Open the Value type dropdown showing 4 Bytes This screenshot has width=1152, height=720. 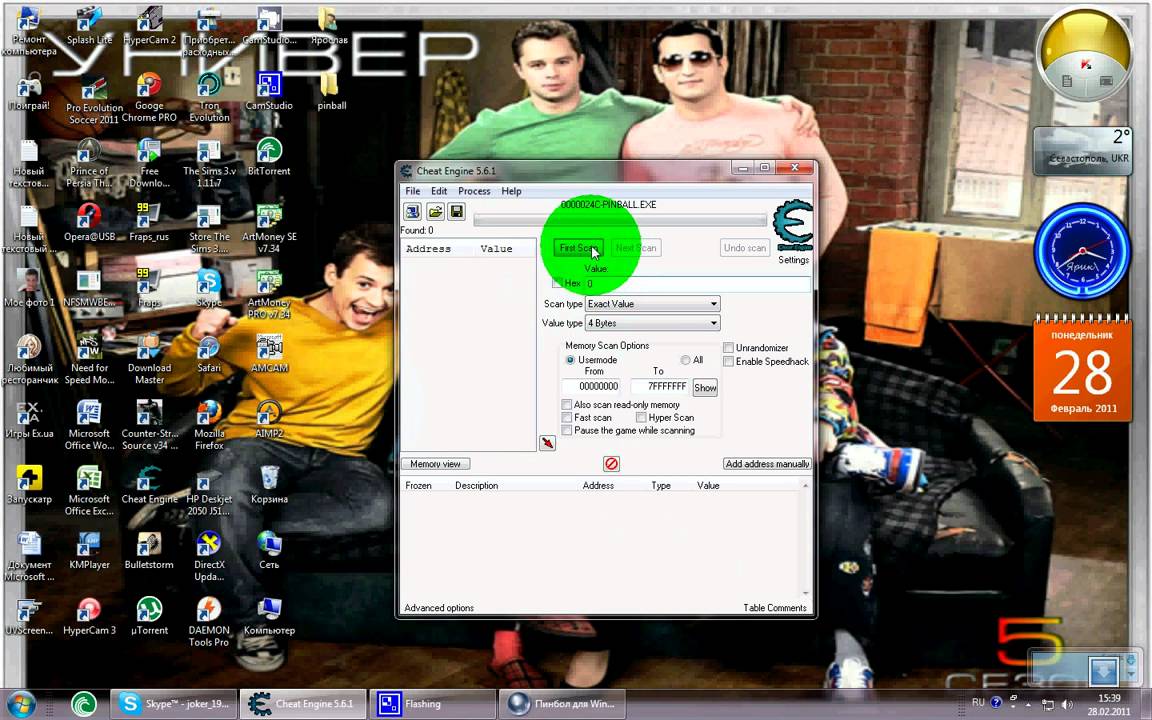pos(652,323)
